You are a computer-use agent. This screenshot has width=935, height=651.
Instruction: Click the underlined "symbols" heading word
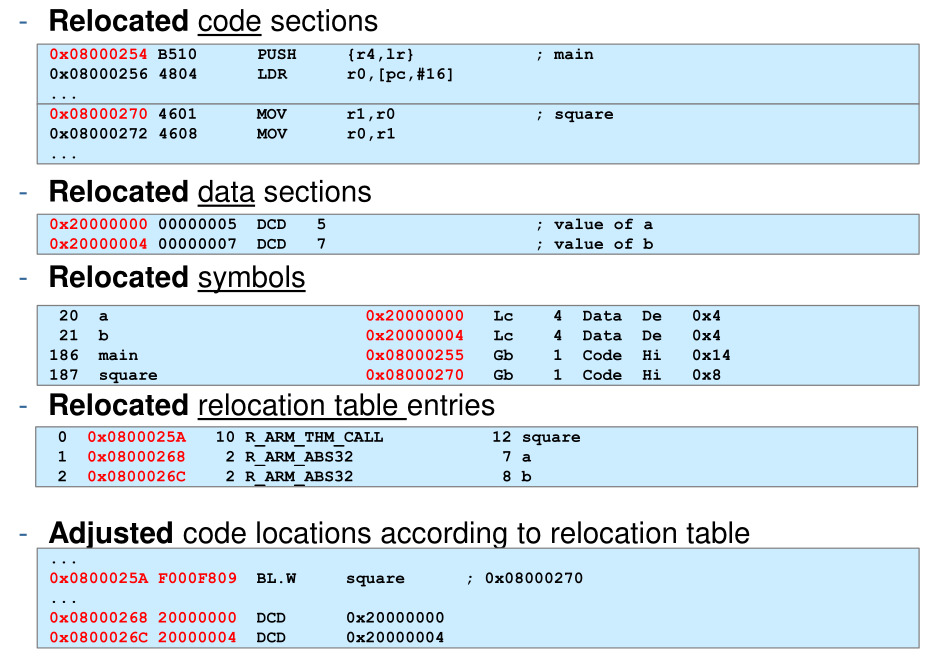[x=251, y=277]
